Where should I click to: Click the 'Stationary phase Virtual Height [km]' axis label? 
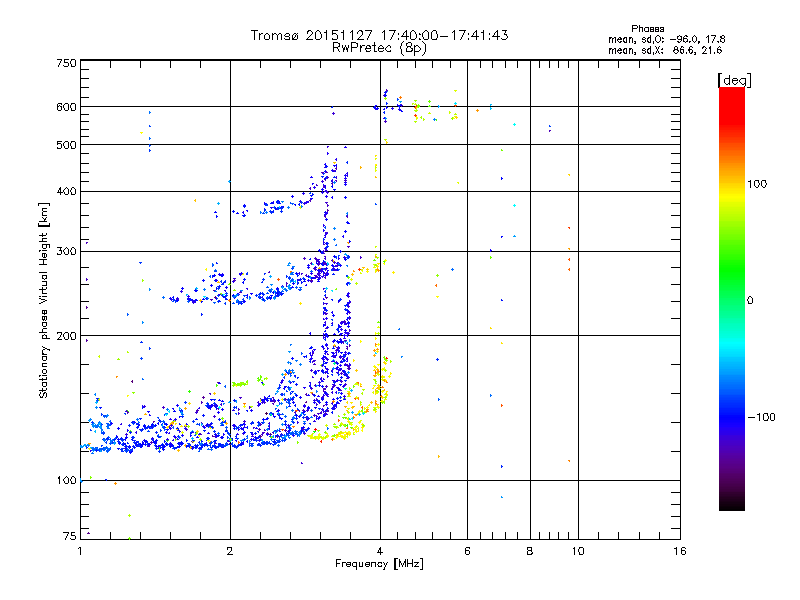click(44, 300)
